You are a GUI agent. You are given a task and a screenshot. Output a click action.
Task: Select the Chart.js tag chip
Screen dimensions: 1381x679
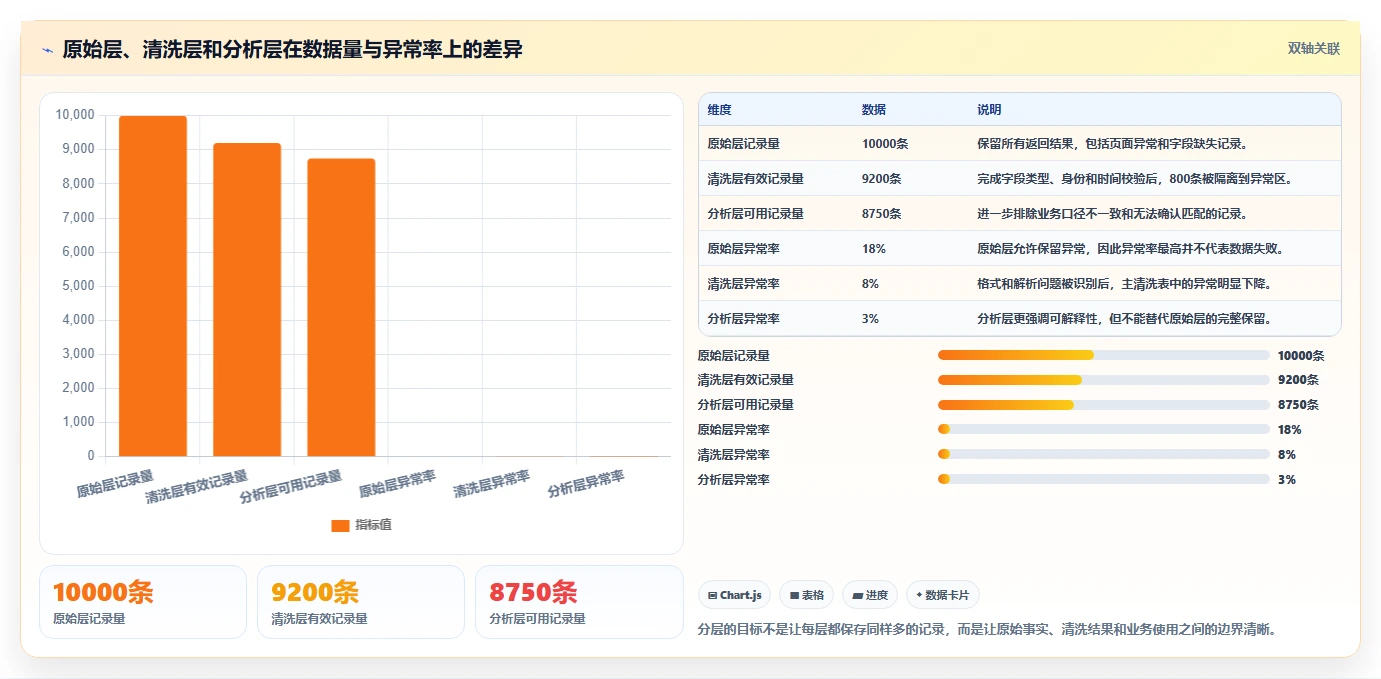(734, 595)
